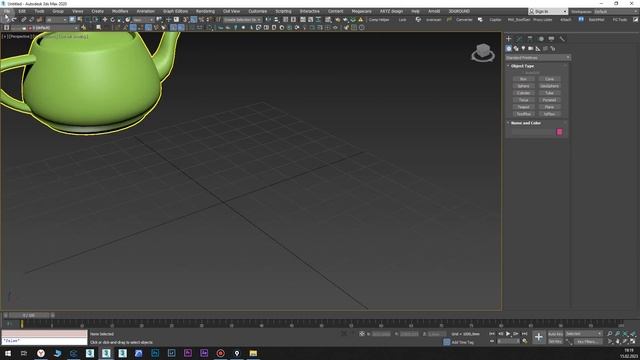Viewport: 640px width, 360px height.
Task: Click the Teapot primitive button
Action: (x=523, y=107)
